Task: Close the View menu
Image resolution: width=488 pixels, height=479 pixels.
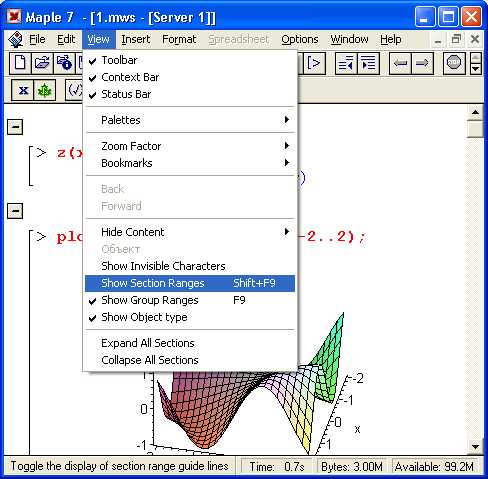Action: (98, 39)
